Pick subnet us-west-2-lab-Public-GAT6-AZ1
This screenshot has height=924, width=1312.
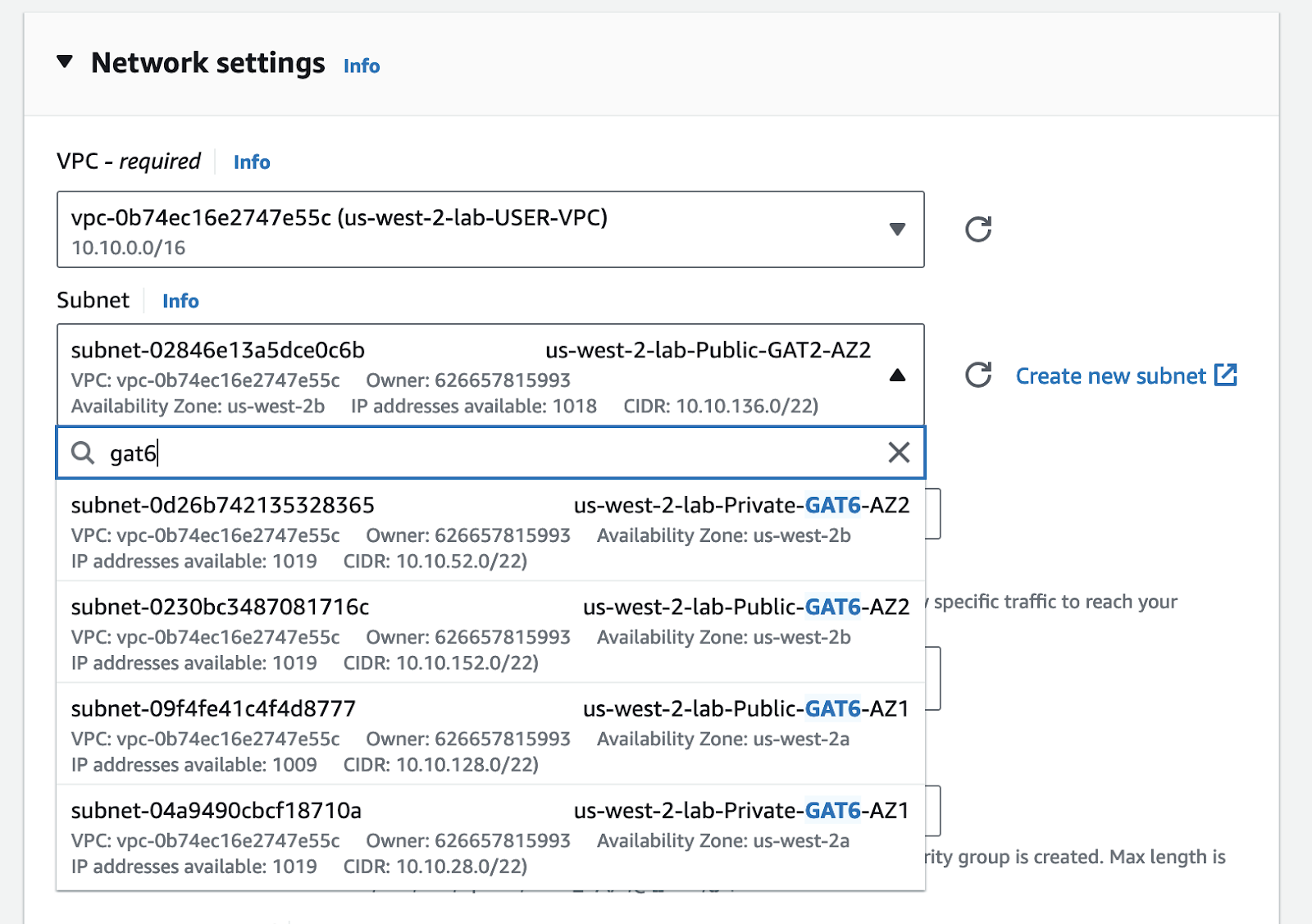[490, 735]
